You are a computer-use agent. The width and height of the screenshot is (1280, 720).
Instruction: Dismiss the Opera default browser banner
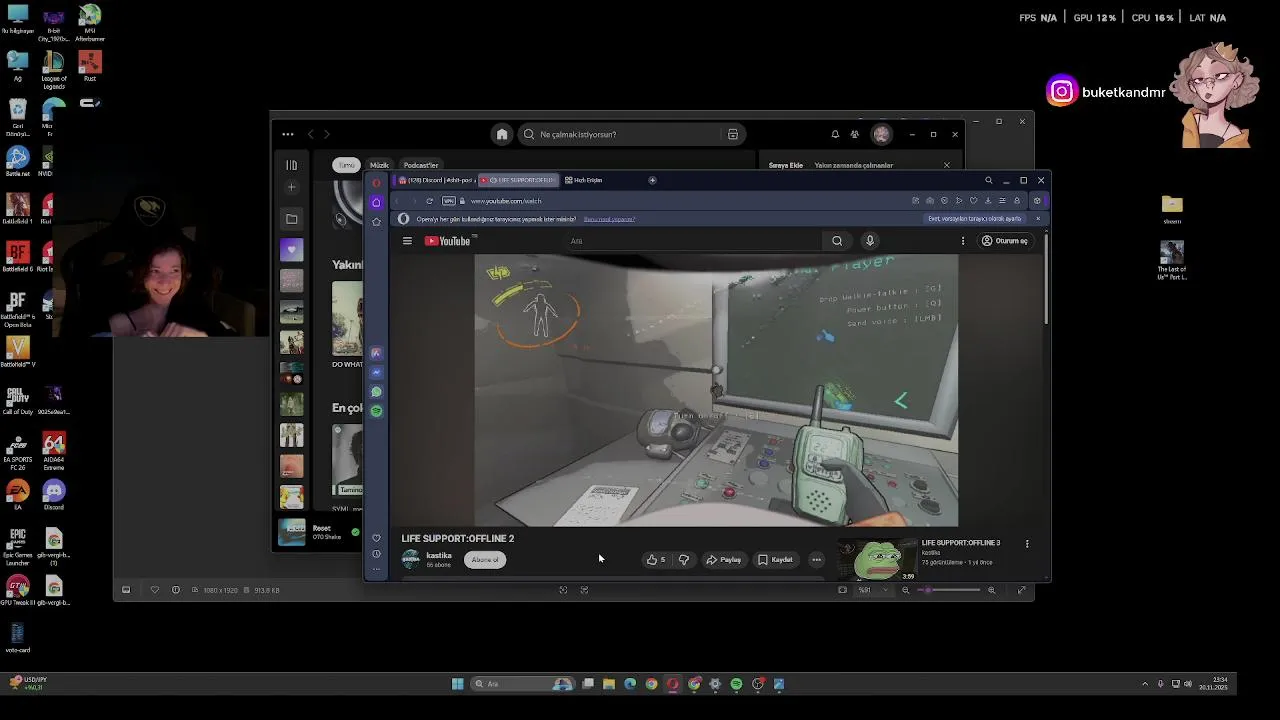[1037, 219]
